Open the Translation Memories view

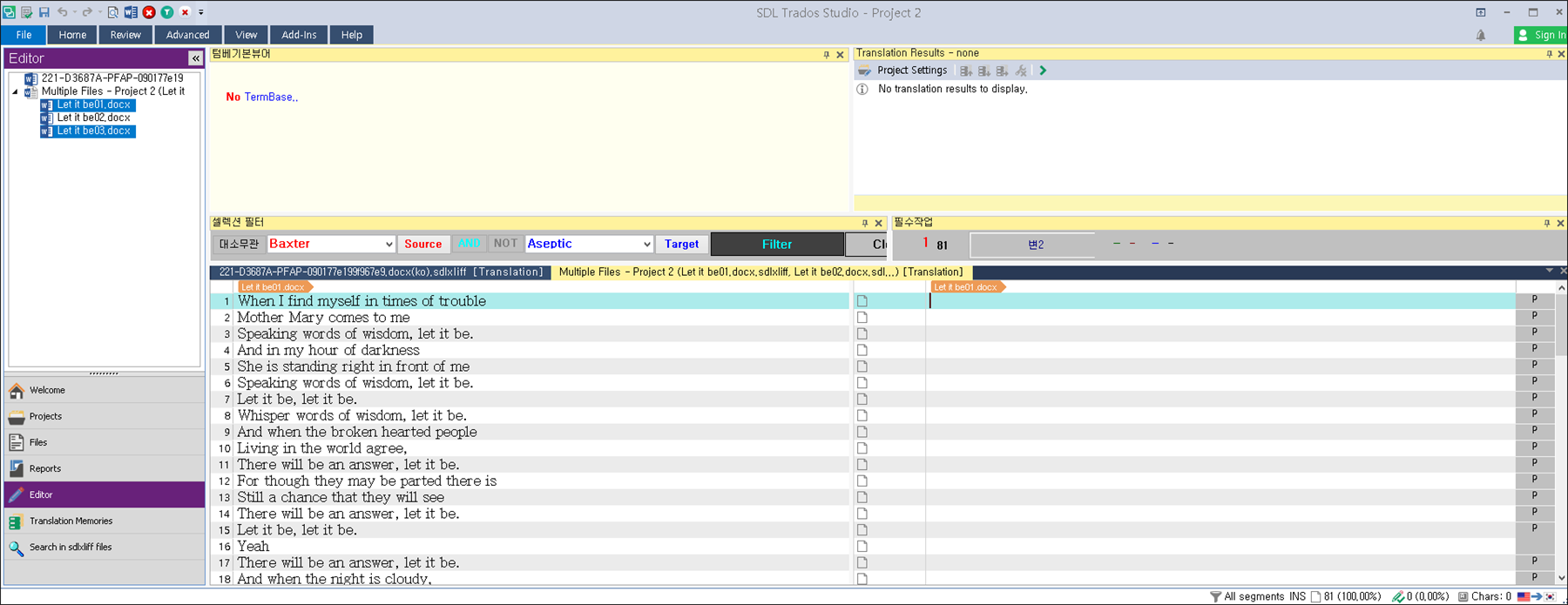click(x=105, y=521)
